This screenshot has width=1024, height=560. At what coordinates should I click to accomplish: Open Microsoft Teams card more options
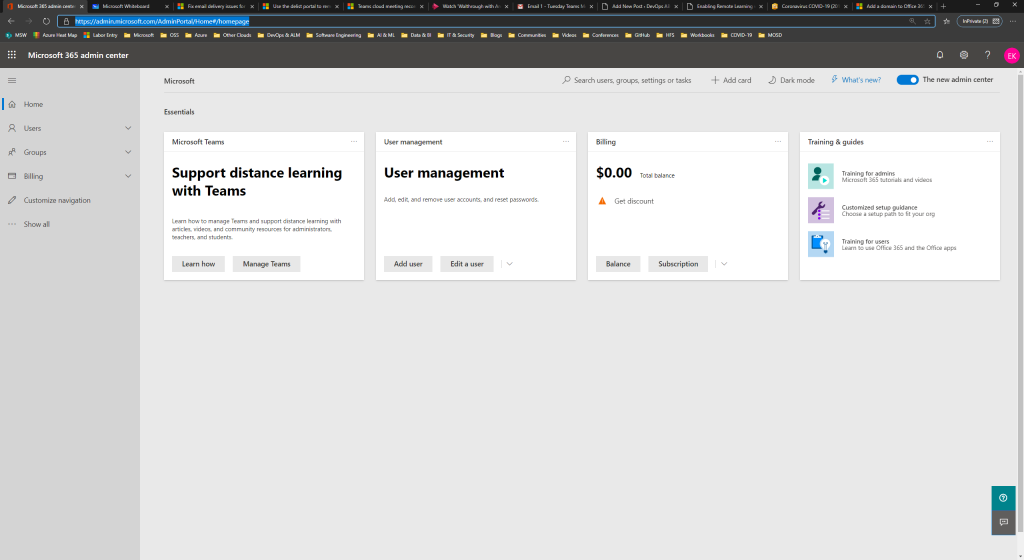coord(353,142)
